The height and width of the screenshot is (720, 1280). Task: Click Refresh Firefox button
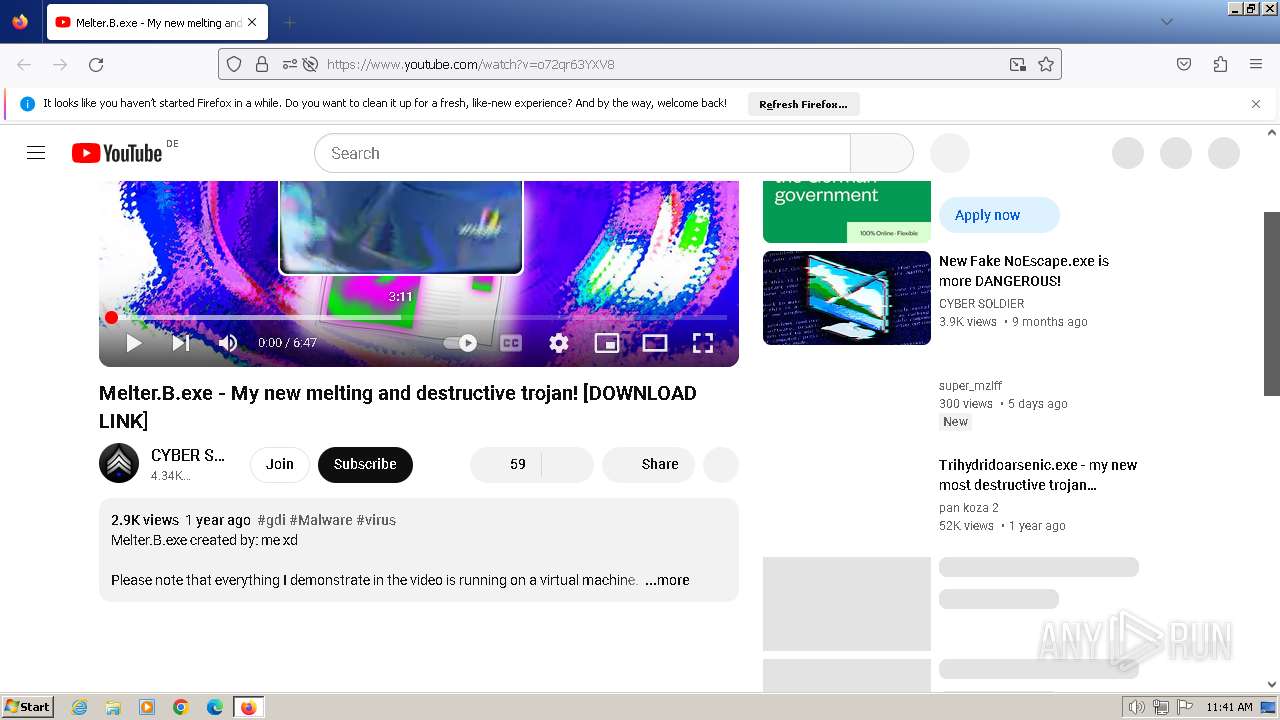click(803, 104)
